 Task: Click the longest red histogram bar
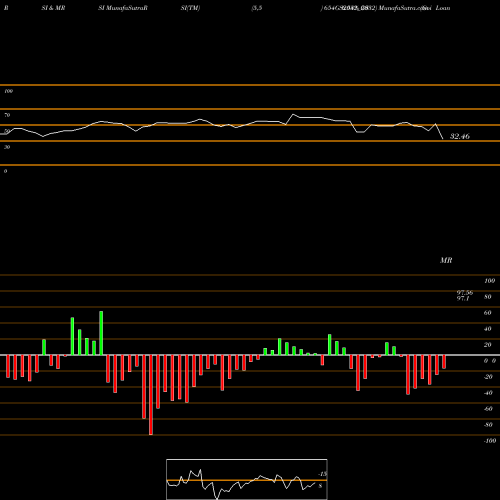[151, 395]
